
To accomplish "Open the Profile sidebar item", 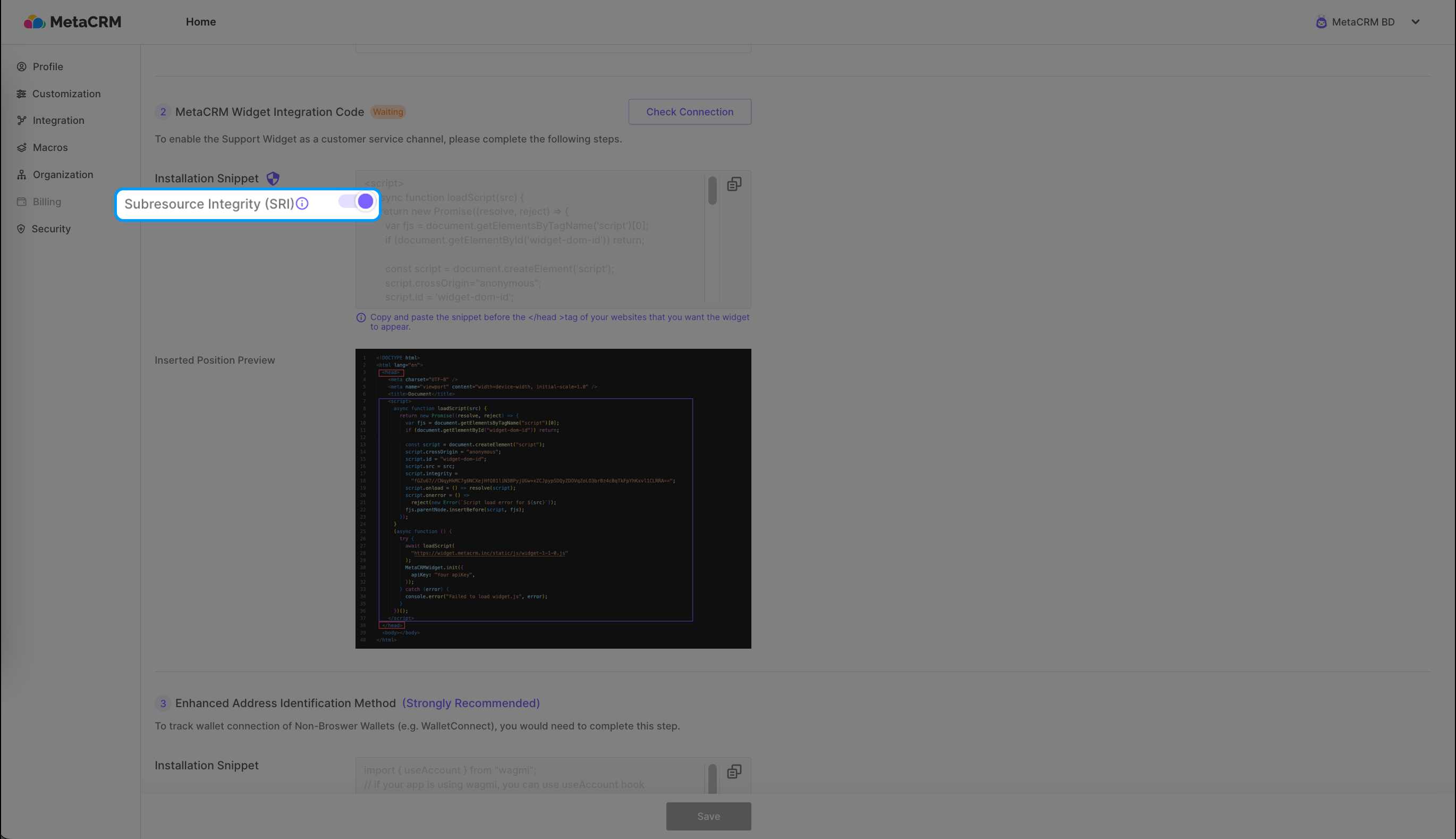I will (48, 67).
